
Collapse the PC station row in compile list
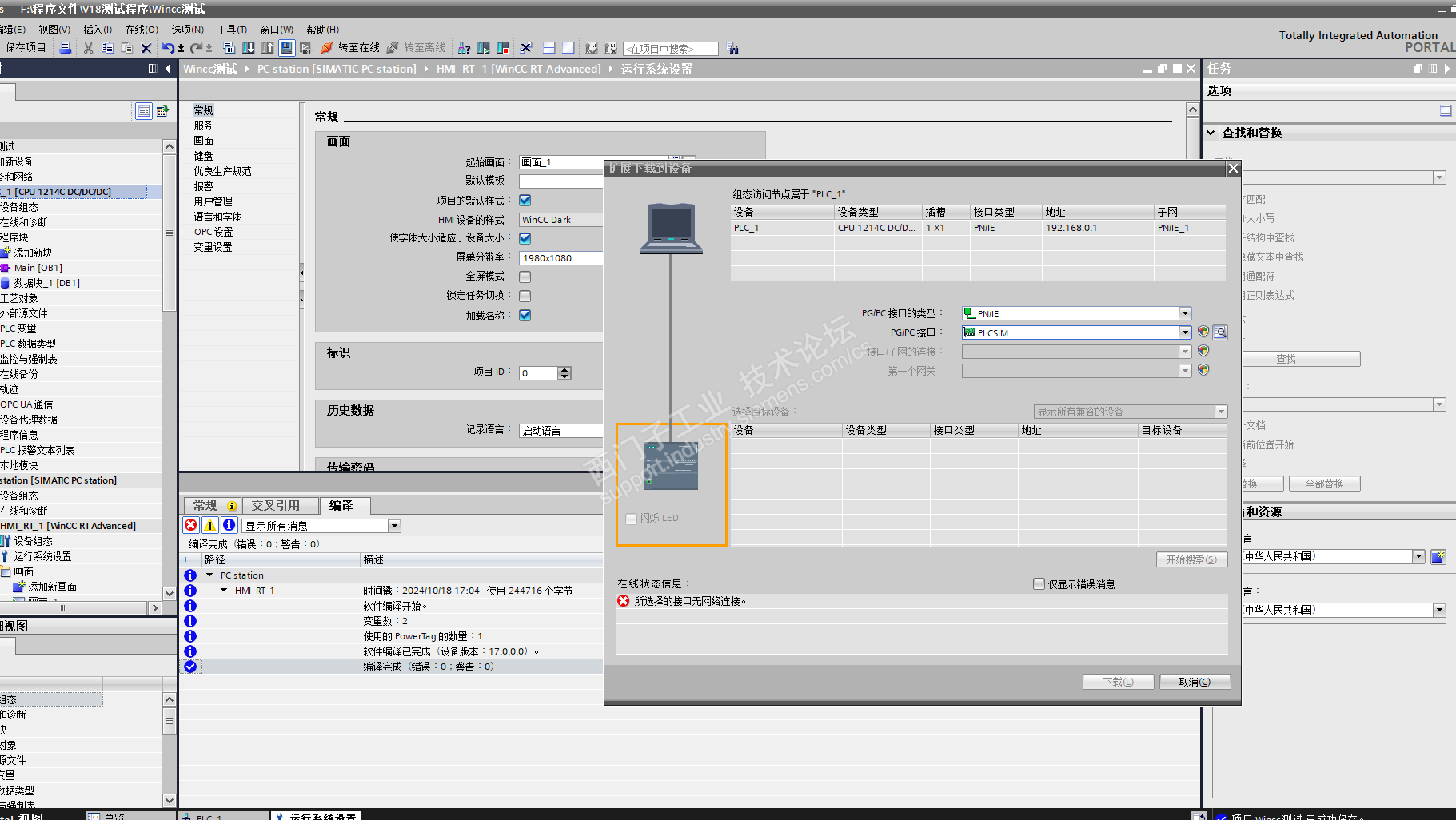point(209,575)
